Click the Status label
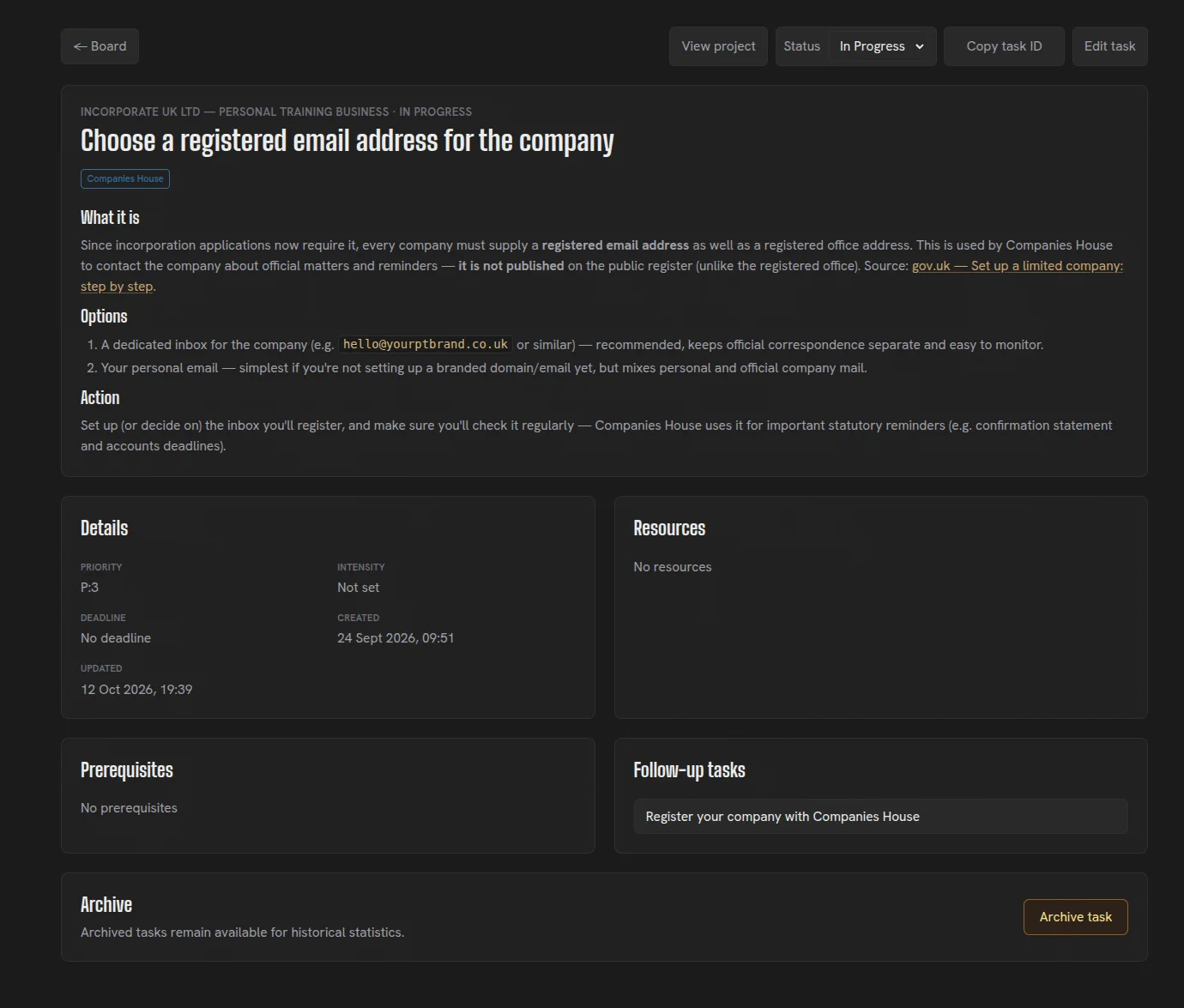The width and height of the screenshot is (1184, 1008). pyautogui.click(x=801, y=46)
